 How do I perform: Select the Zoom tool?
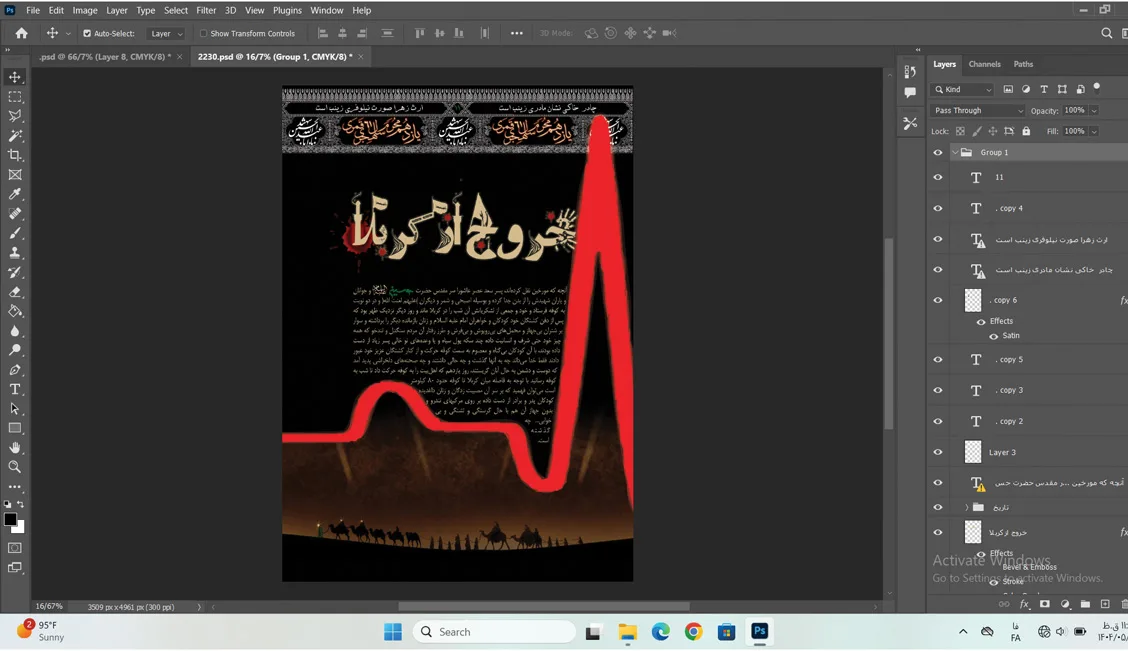(x=14, y=467)
